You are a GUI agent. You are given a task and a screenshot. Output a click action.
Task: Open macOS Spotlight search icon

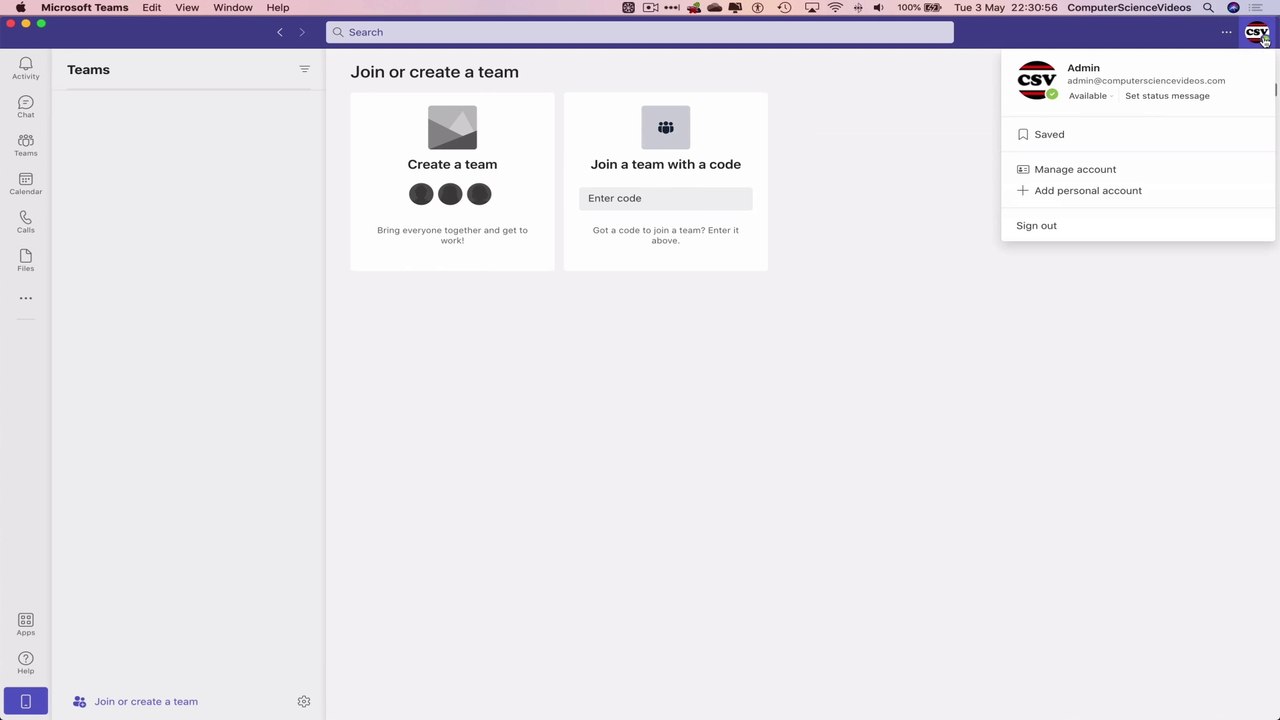1208,8
